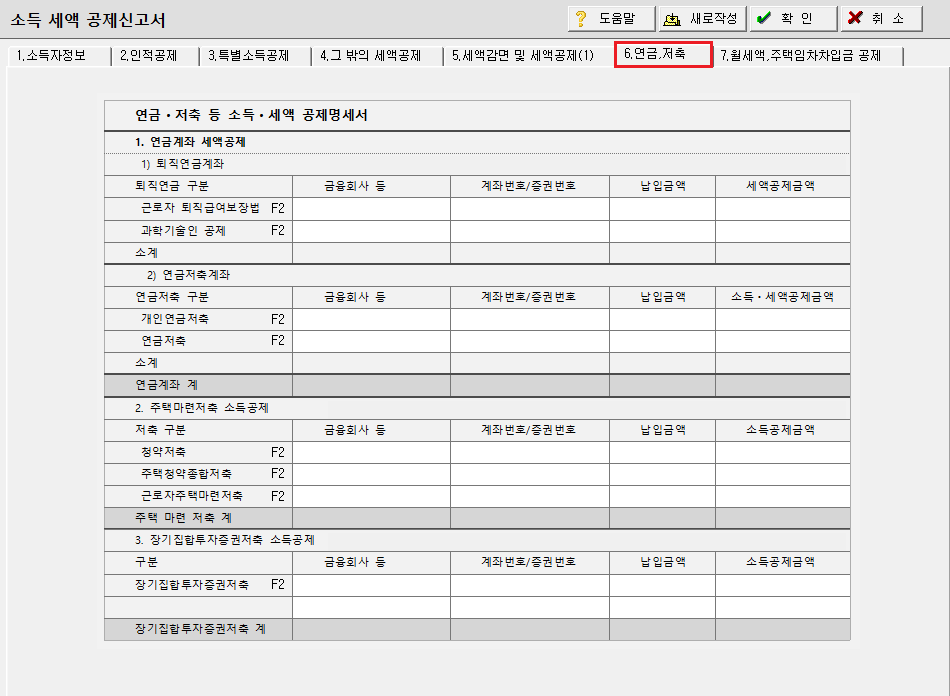Switch to the 2.인적공제 tab
This screenshot has width=950, height=696.
[155, 56]
